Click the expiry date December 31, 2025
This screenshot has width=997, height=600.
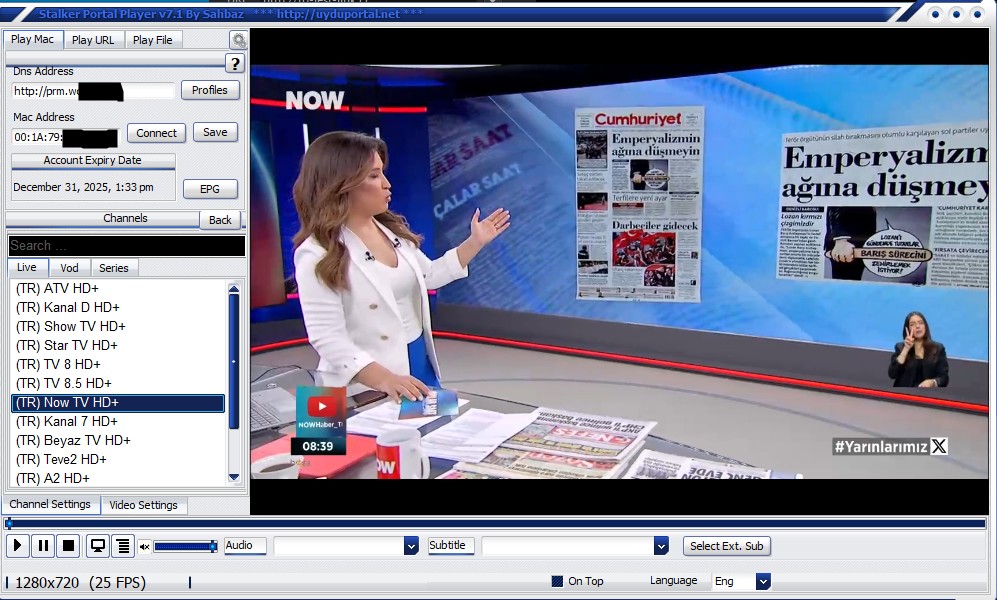[x=83, y=188]
